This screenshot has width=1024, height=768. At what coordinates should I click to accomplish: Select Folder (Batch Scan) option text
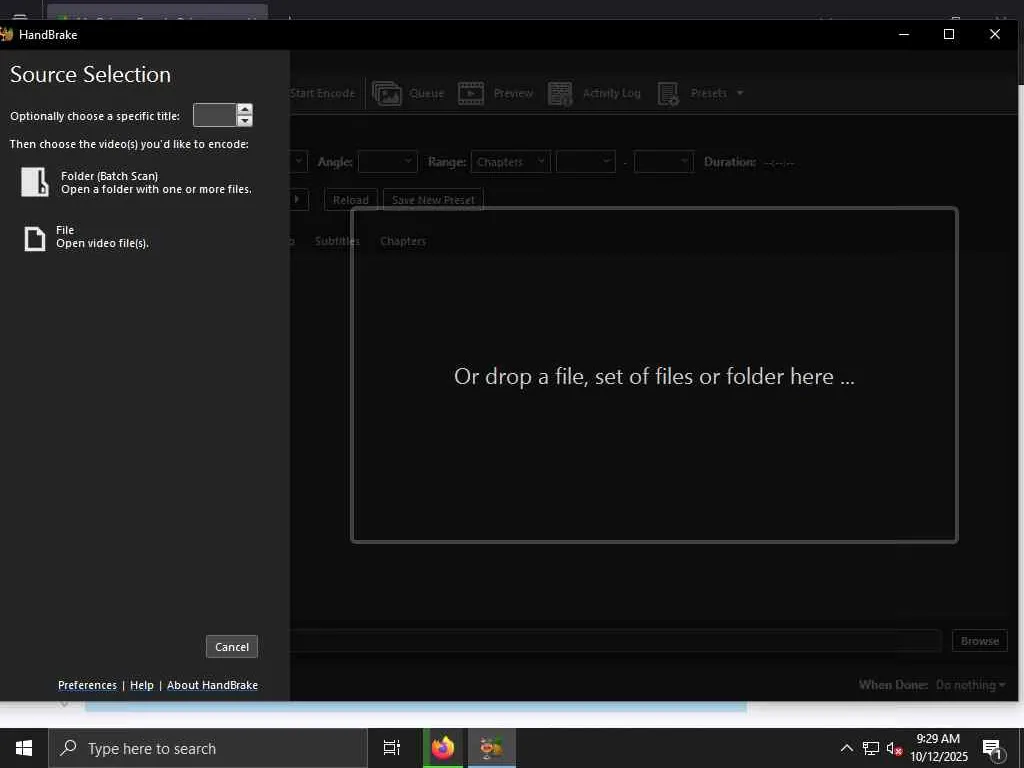pyautogui.click(x=156, y=182)
